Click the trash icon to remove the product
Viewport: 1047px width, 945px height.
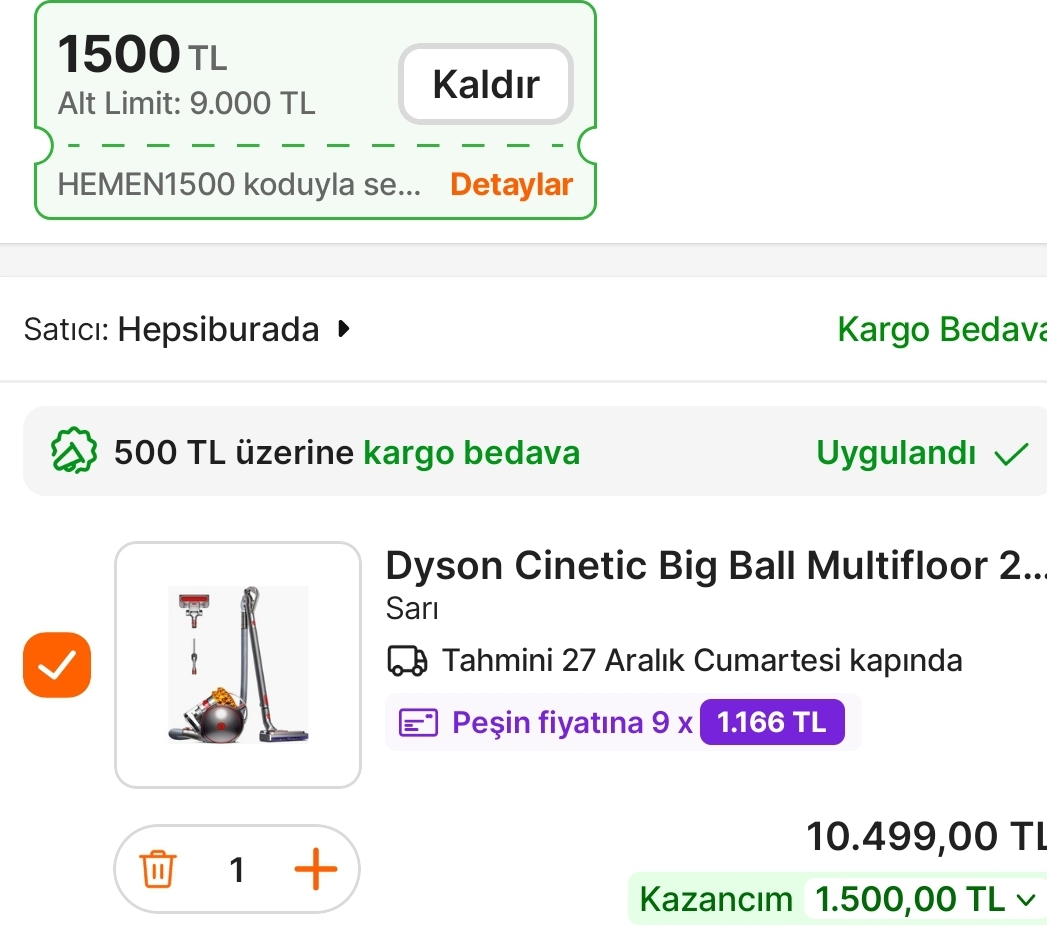click(x=158, y=869)
